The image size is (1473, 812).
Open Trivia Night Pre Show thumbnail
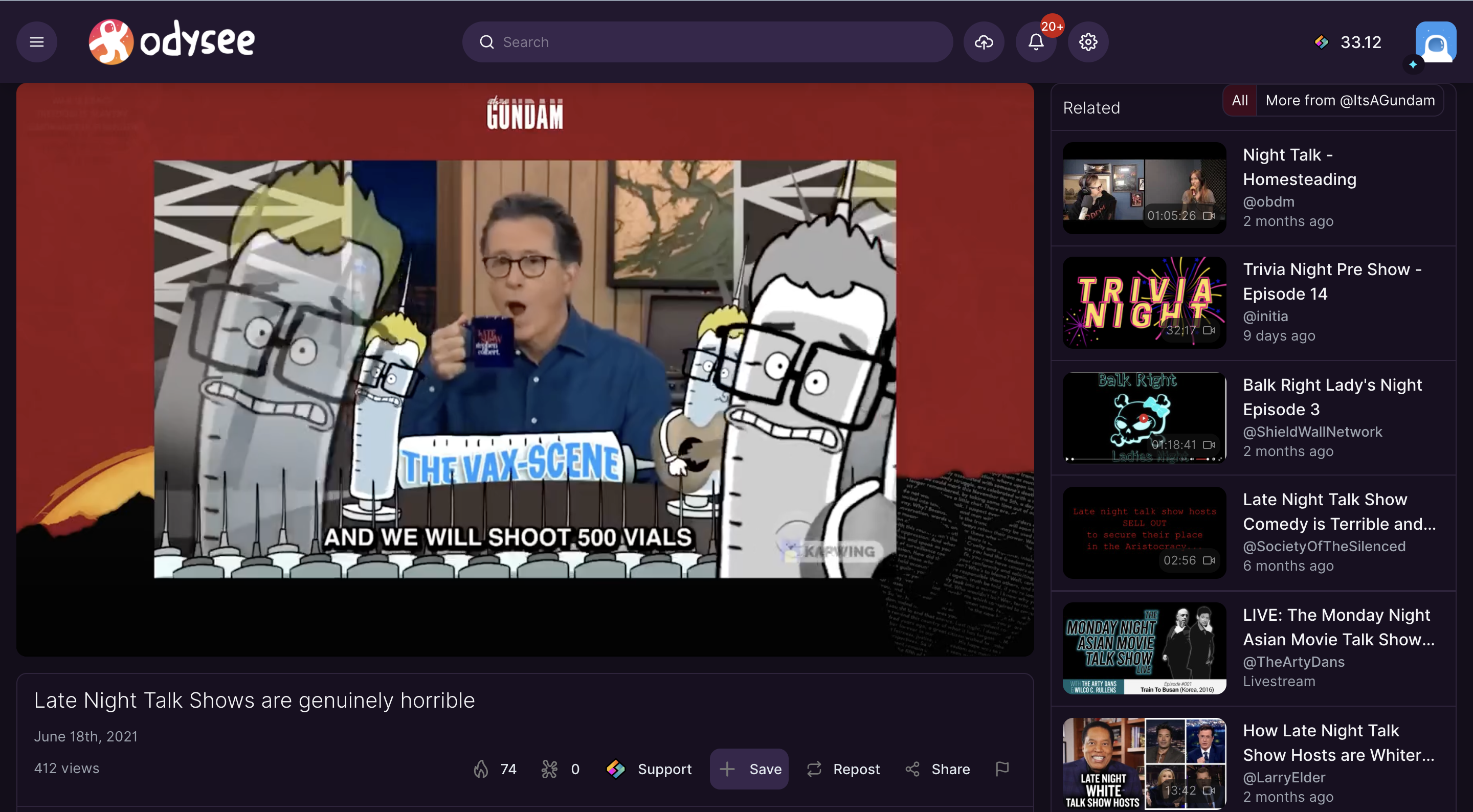(x=1144, y=303)
